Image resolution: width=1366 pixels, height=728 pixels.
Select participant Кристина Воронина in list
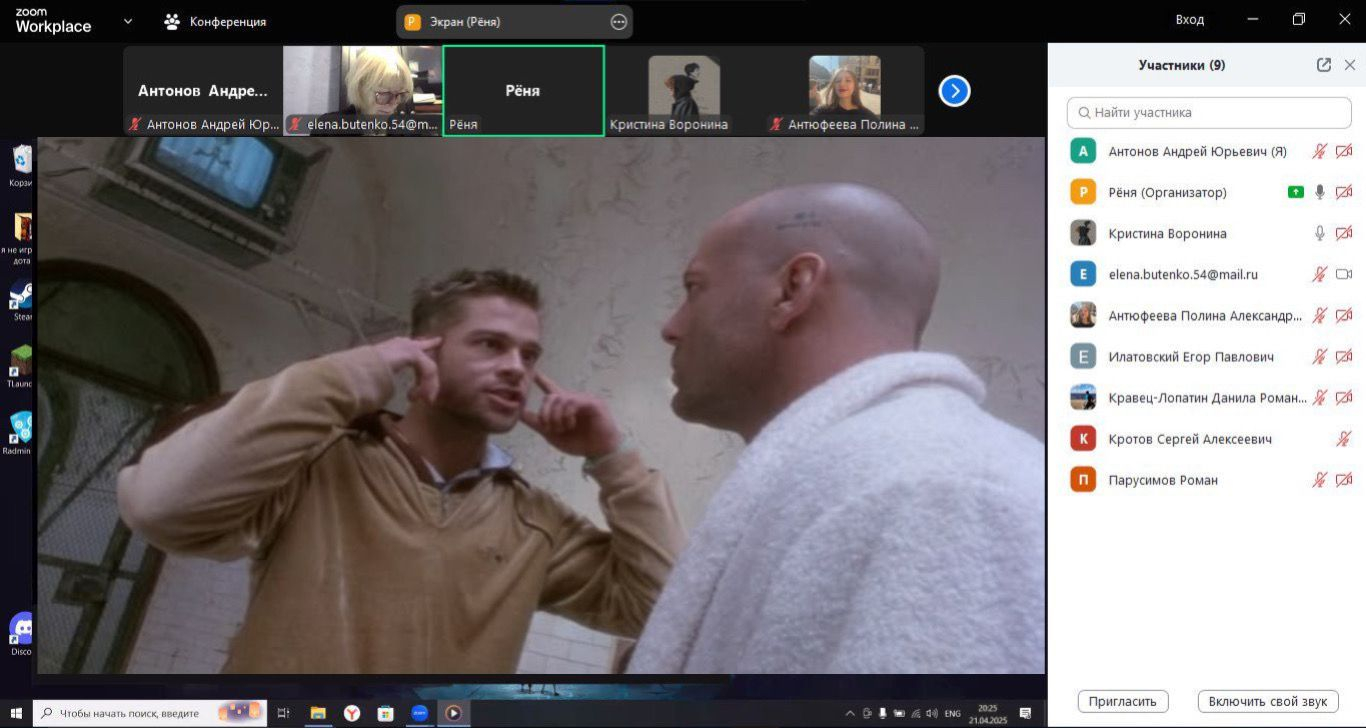click(1209, 233)
